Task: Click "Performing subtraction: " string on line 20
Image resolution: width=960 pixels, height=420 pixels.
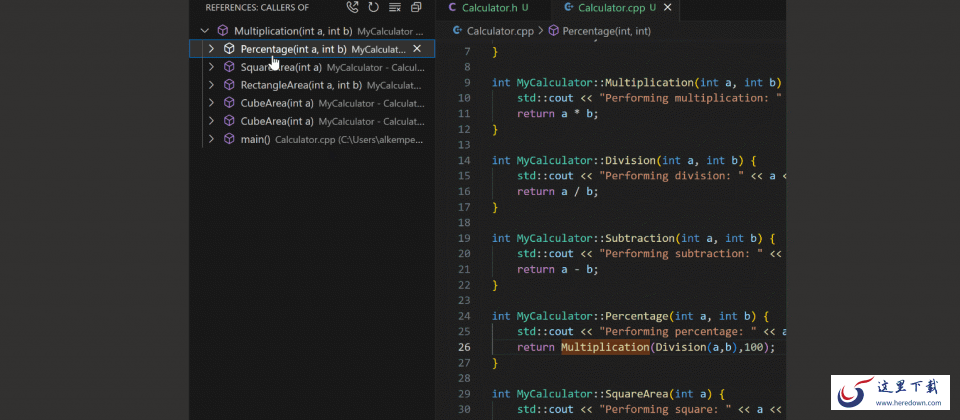Action: point(681,253)
